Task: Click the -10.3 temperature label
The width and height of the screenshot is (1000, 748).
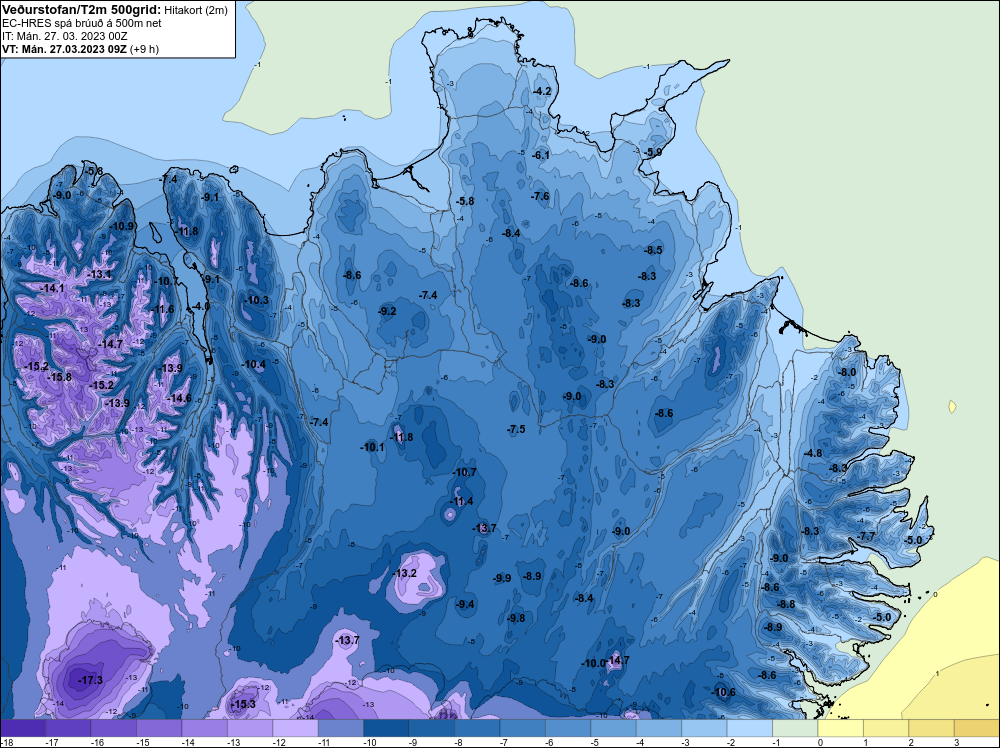Action: 256,300
